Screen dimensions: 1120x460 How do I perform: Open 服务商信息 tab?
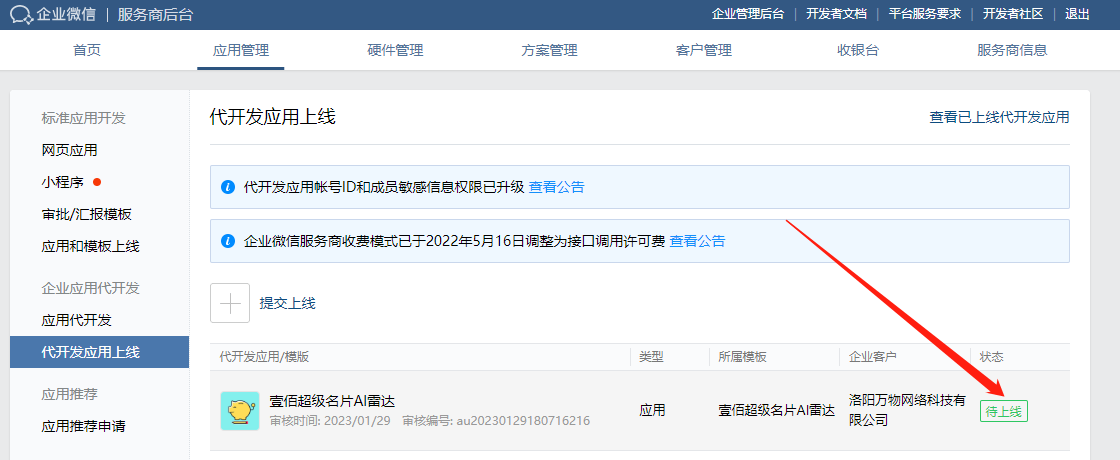[x=1012, y=51]
